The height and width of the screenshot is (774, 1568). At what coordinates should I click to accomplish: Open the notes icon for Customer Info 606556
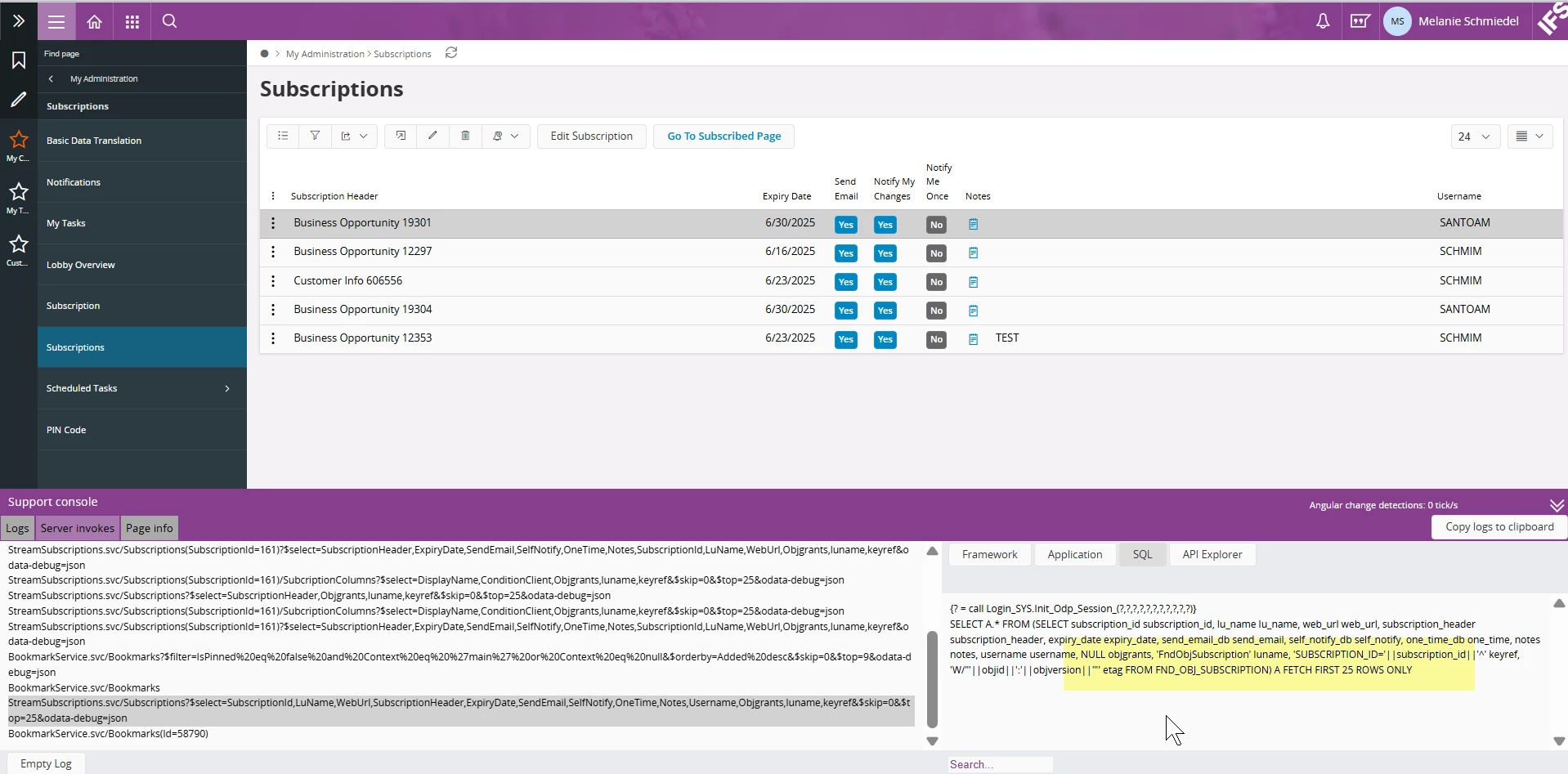tap(973, 282)
